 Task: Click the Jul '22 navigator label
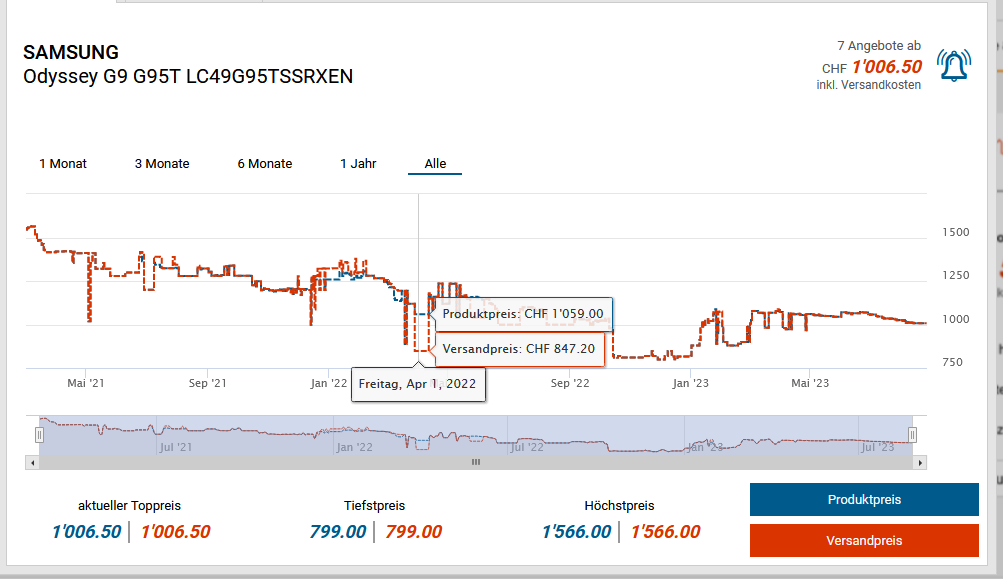(x=526, y=447)
